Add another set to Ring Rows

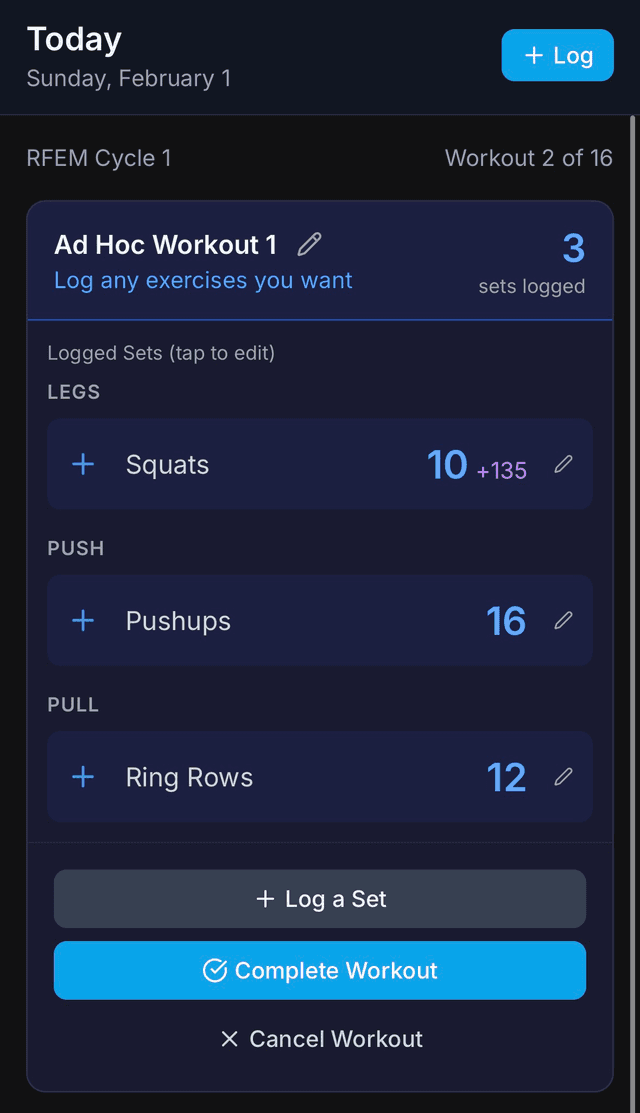coord(83,777)
